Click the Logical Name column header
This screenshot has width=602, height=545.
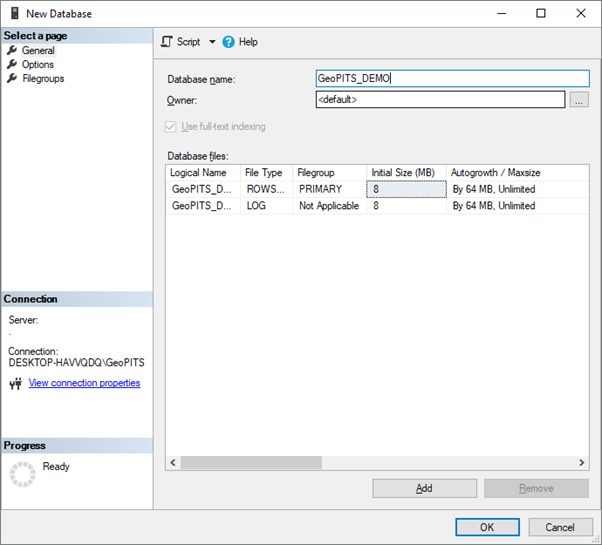point(203,173)
